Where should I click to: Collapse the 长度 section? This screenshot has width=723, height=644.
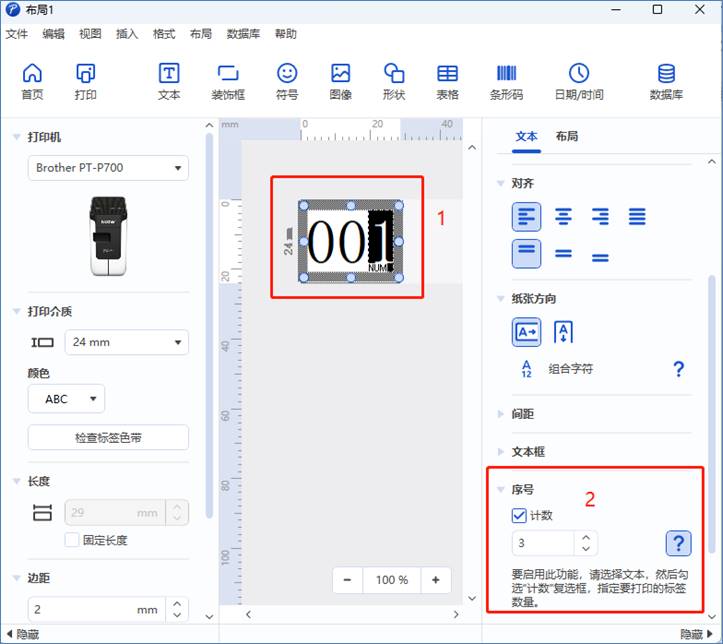17,481
